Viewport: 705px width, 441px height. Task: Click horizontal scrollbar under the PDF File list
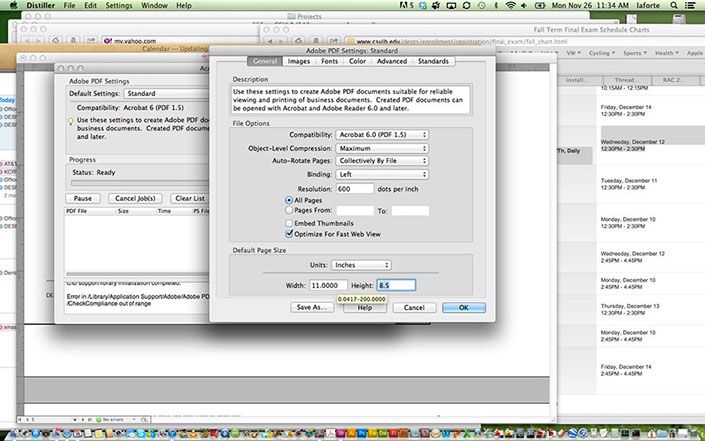pos(137,274)
